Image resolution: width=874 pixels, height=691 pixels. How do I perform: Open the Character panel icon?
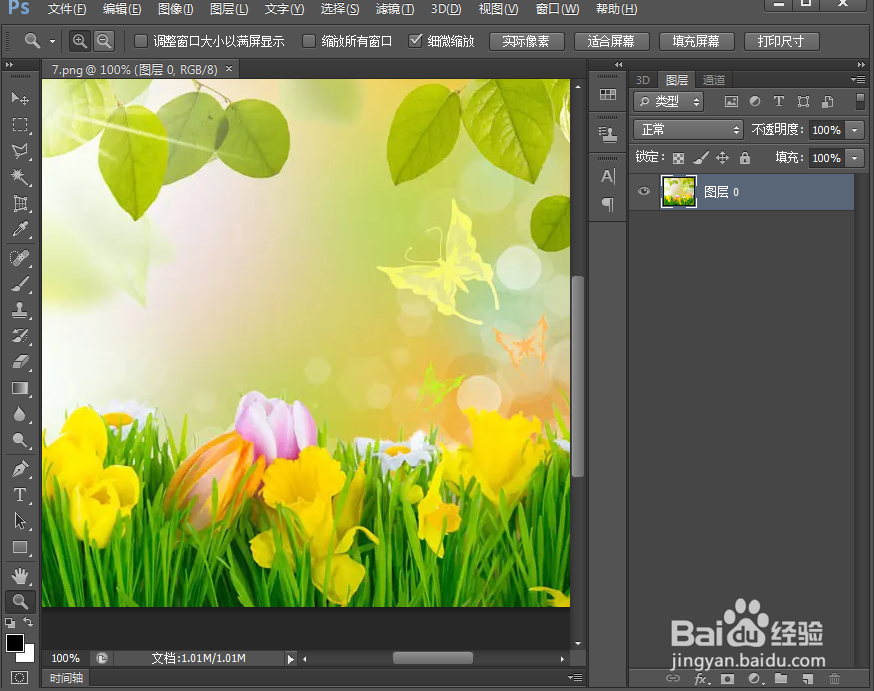click(x=608, y=177)
